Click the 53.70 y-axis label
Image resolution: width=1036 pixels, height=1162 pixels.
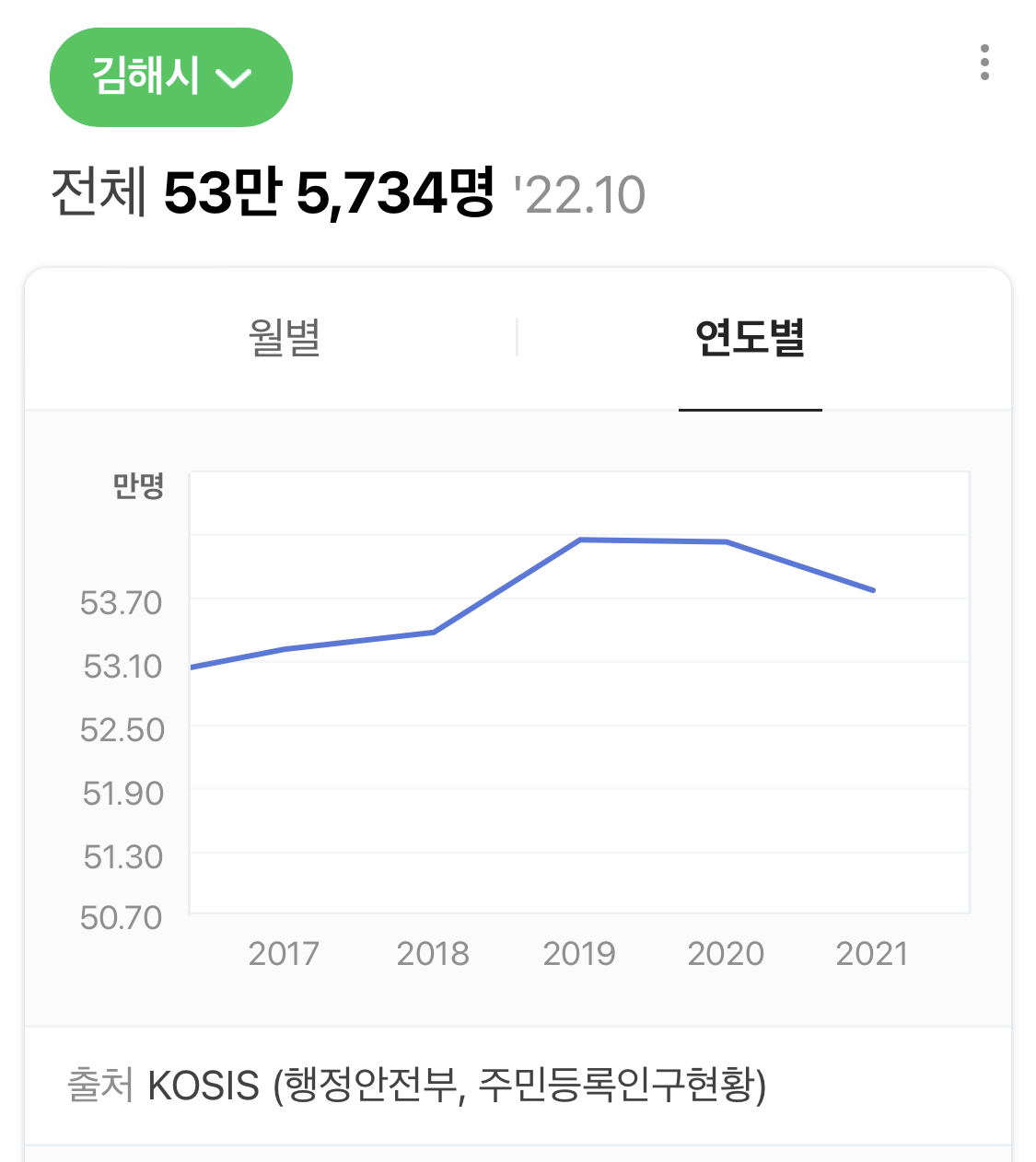(x=122, y=603)
